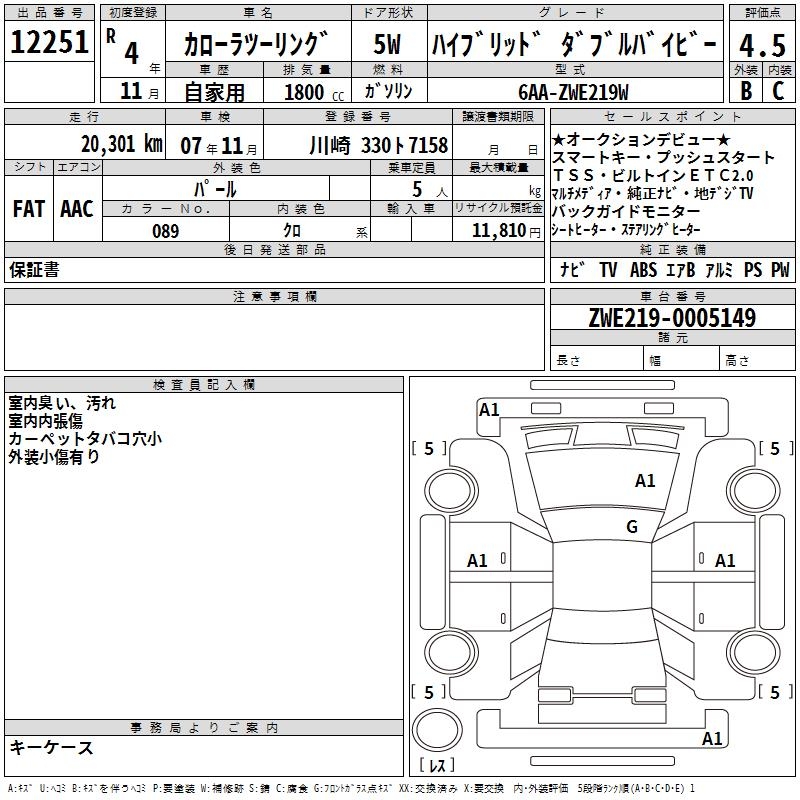The width and height of the screenshot is (800, 800).
Task: Select the displacement value 1800 cc
Action: point(314,92)
